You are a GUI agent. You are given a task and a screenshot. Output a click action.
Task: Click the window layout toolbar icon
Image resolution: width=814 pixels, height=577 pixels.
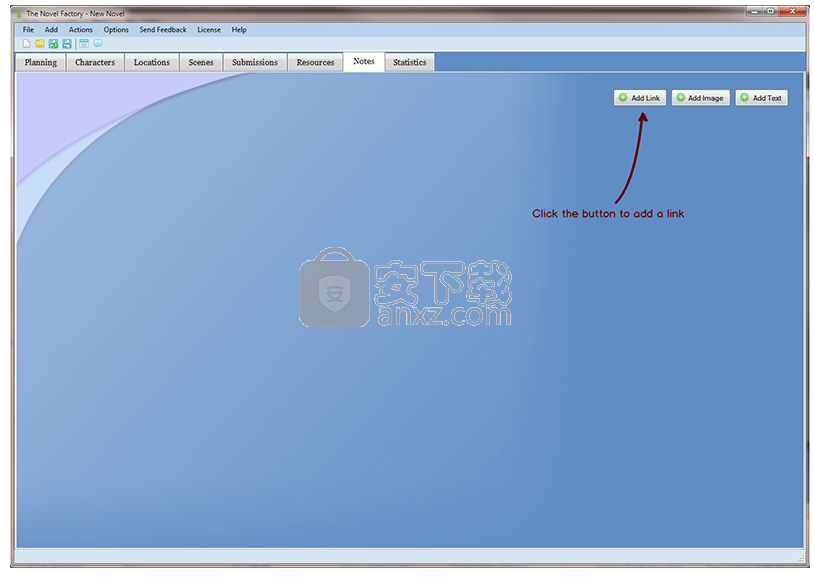[84, 44]
